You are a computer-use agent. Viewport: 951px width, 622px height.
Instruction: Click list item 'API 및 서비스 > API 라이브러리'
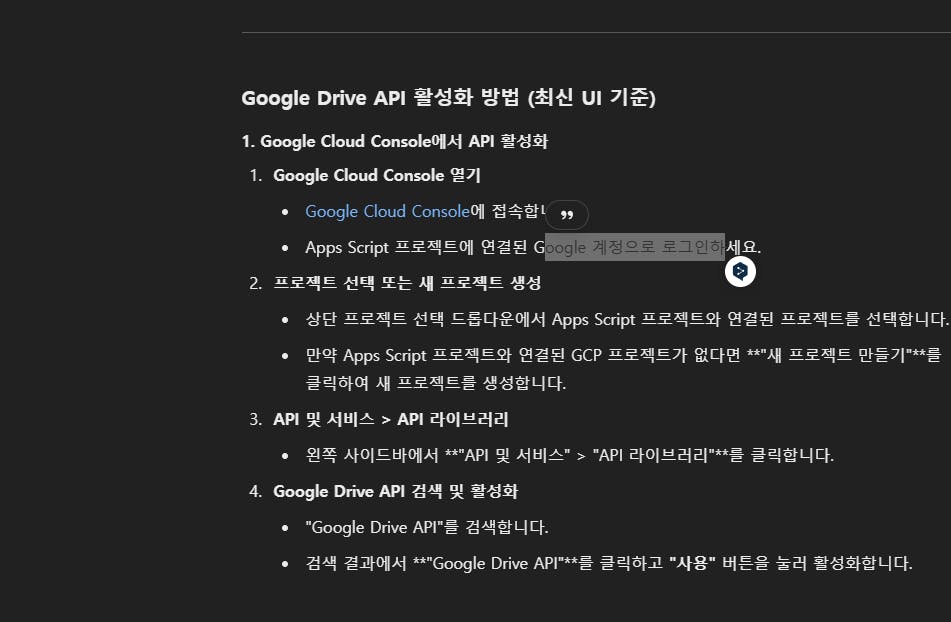(x=391, y=420)
